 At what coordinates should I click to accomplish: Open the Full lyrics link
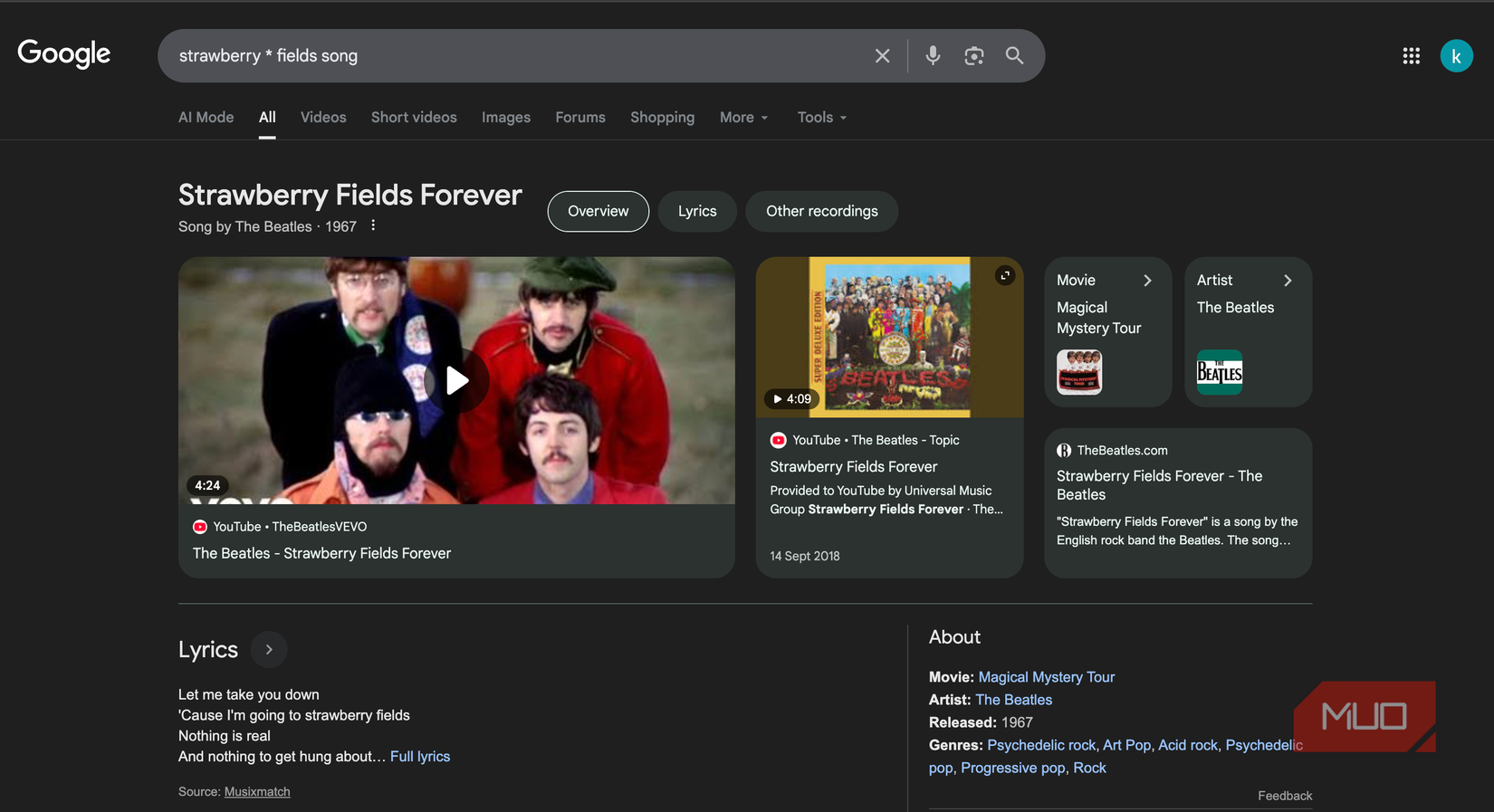[420, 757]
